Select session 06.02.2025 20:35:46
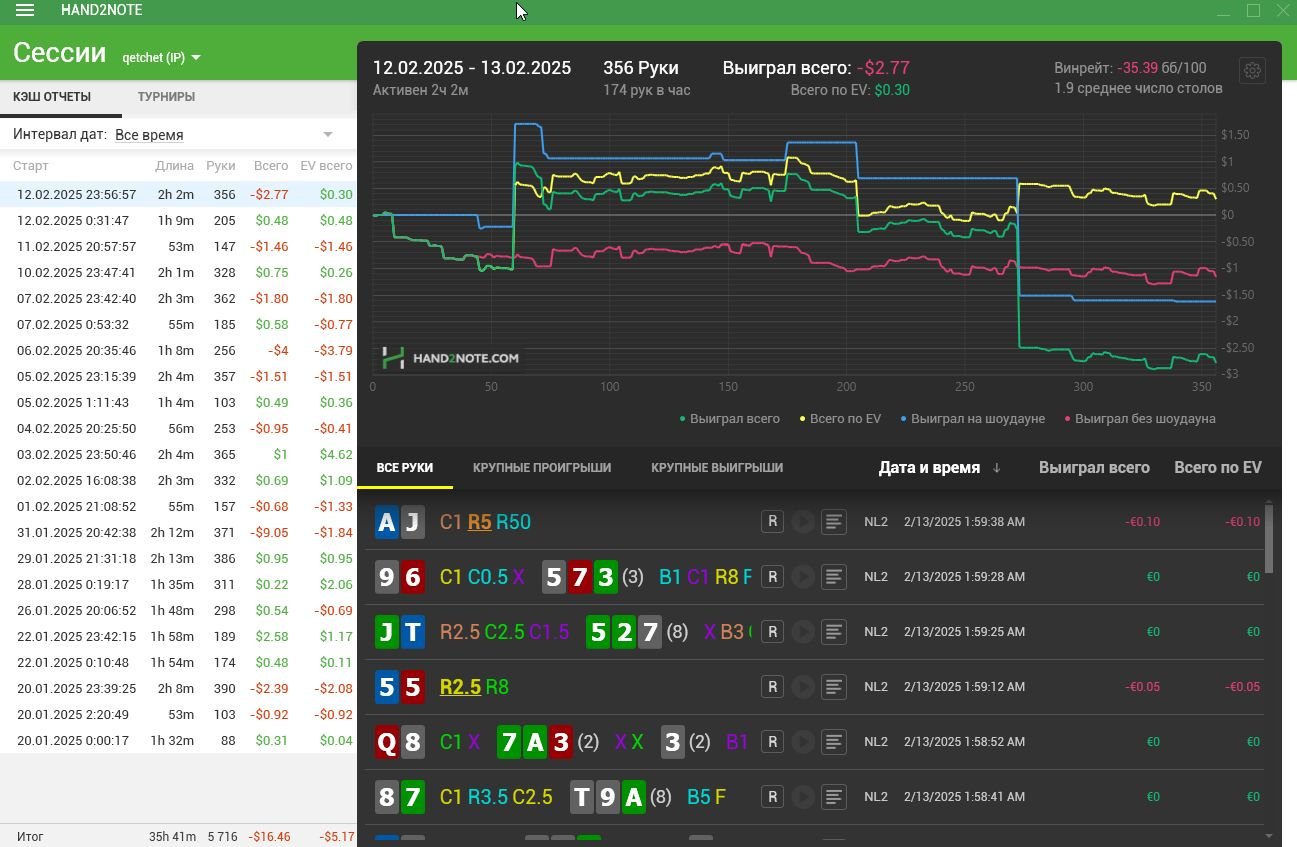The image size is (1297, 847). [178, 350]
